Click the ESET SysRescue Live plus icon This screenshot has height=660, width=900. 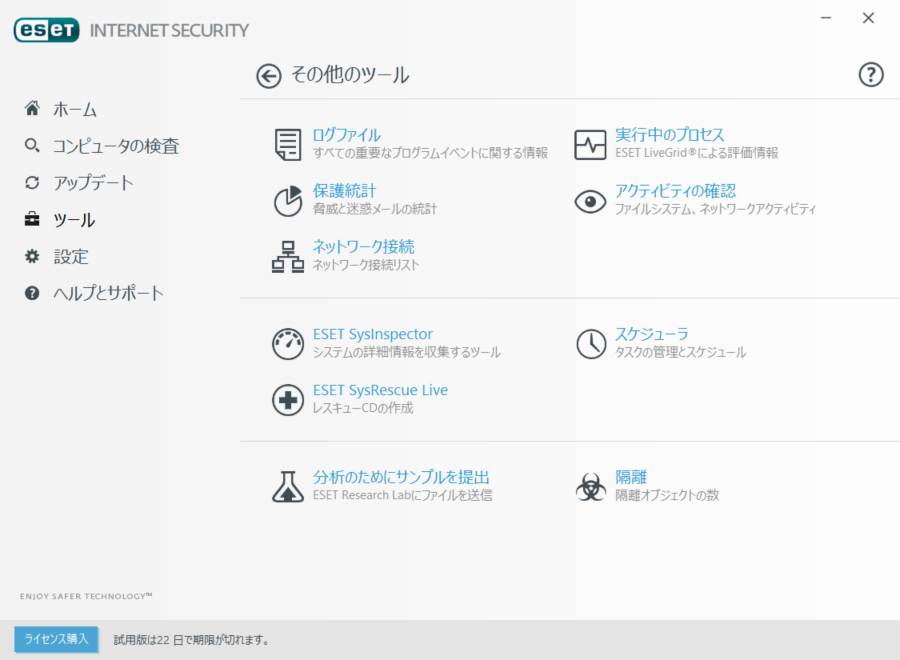[x=288, y=400]
